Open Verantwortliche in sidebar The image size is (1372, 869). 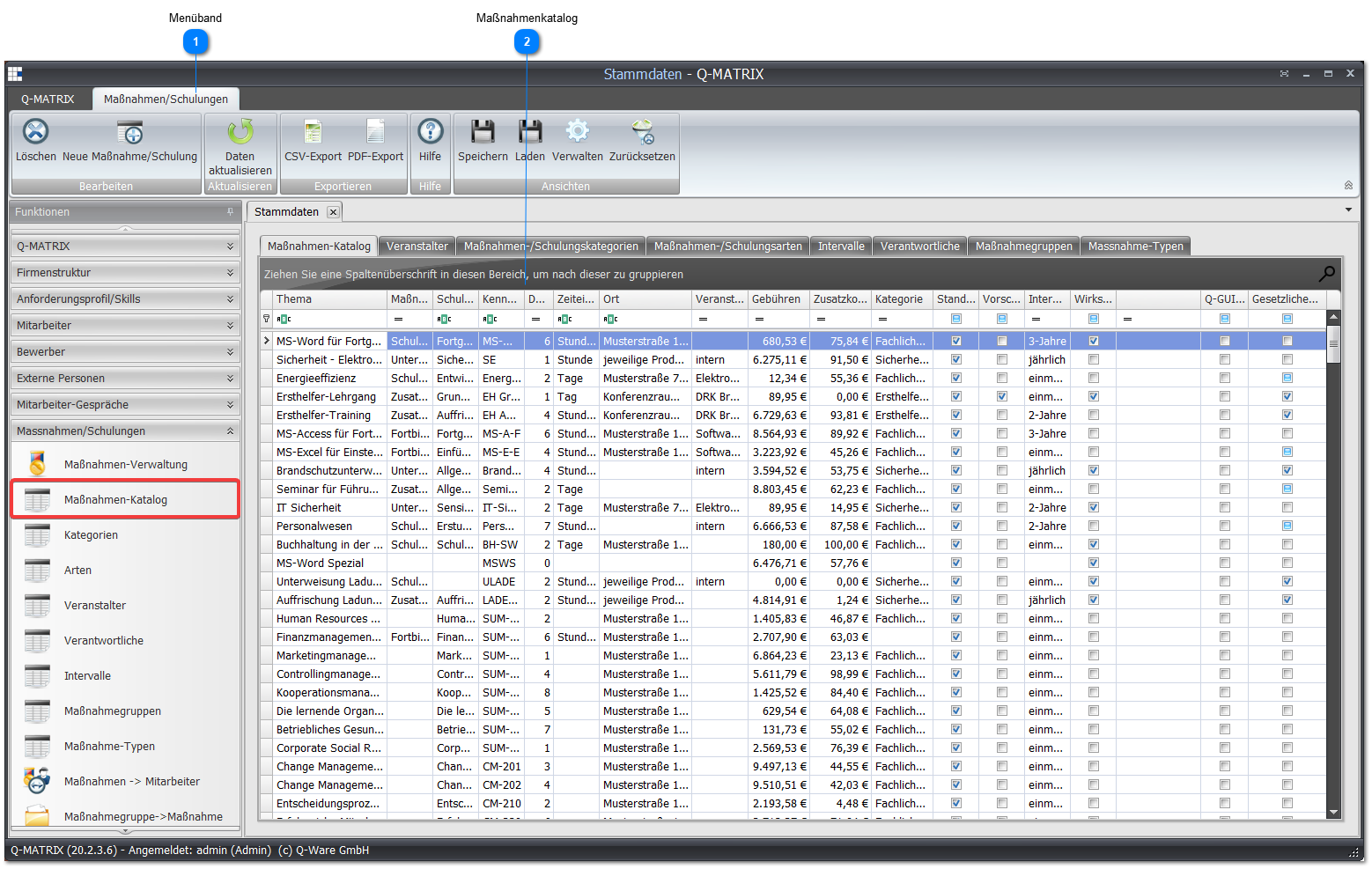click(x=126, y=640)
